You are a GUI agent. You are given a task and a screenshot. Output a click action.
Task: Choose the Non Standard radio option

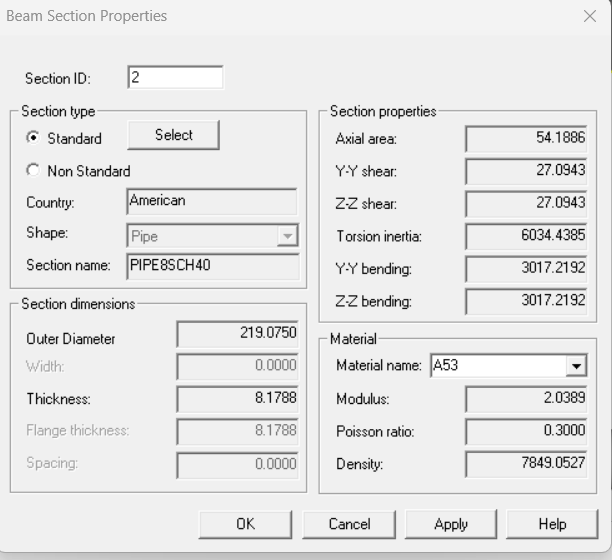[33, 171]
